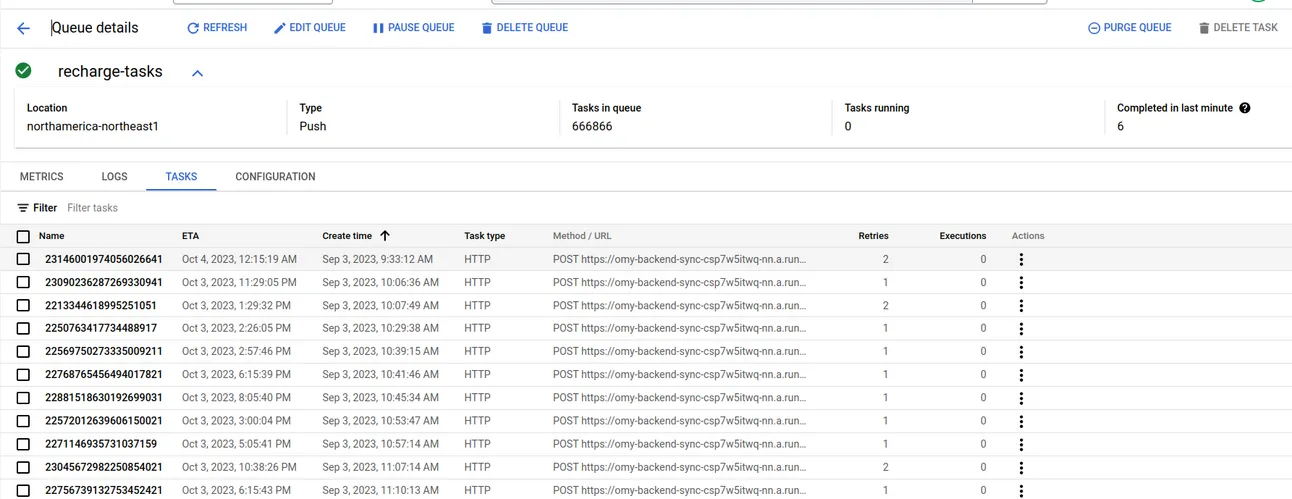Click Delete Queue trash button

click(x=524, y=28)
